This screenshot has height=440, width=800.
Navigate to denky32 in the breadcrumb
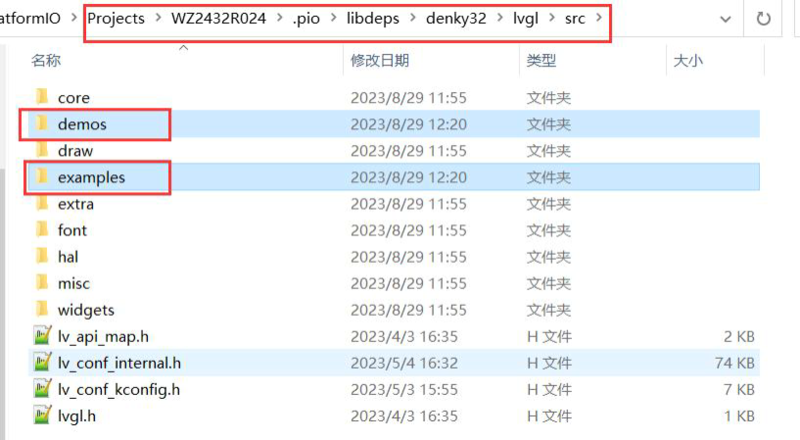(x=456, y=18)
